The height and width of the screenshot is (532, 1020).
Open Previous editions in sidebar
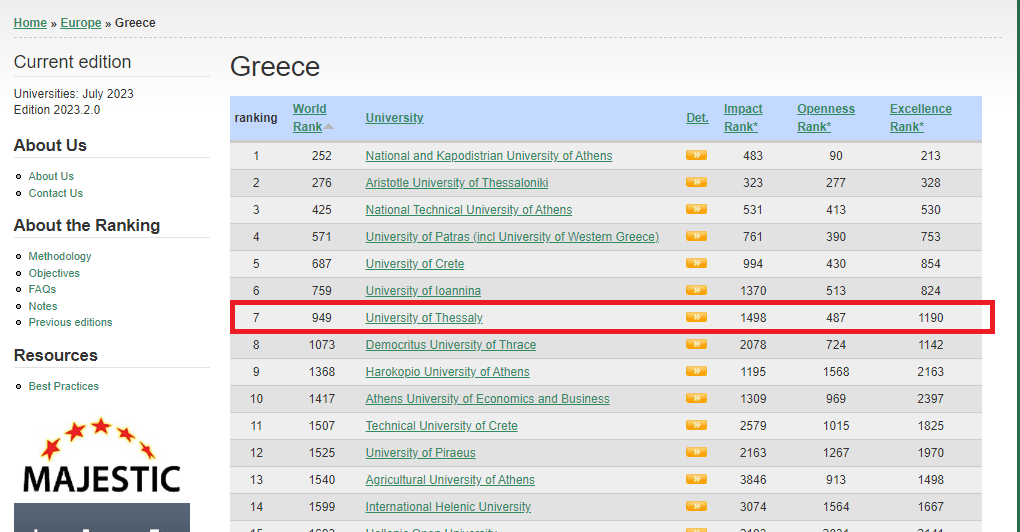coord(70,322)
